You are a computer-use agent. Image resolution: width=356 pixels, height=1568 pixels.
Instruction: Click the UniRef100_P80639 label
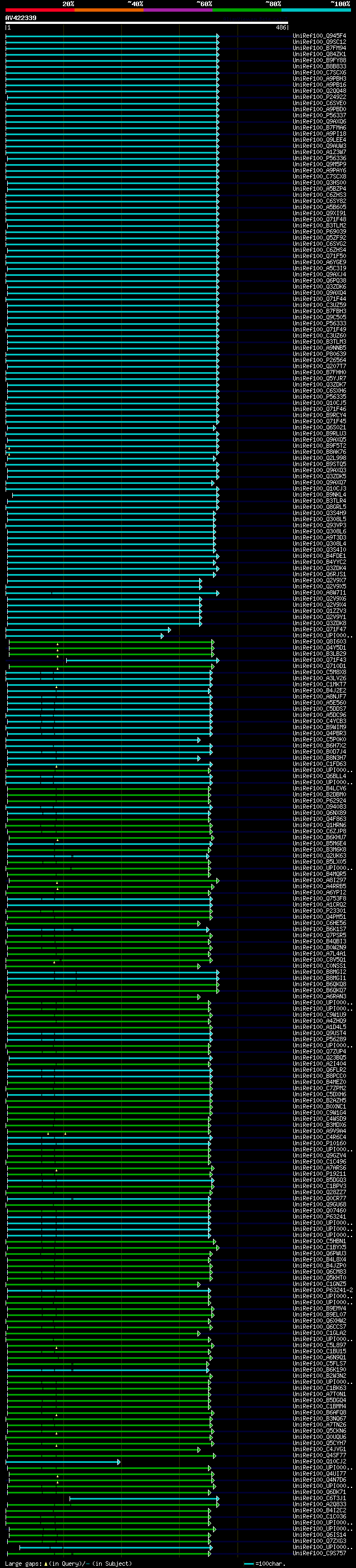click(x=319, y=354)
